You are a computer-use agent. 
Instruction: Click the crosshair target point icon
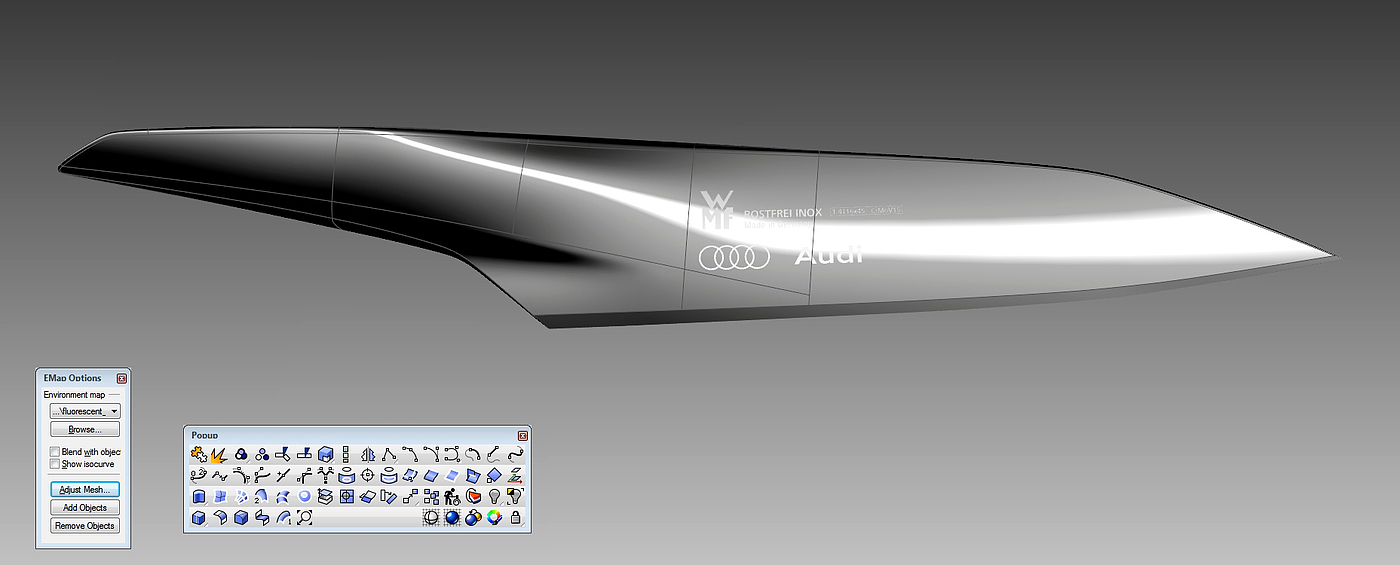(368, 475)
